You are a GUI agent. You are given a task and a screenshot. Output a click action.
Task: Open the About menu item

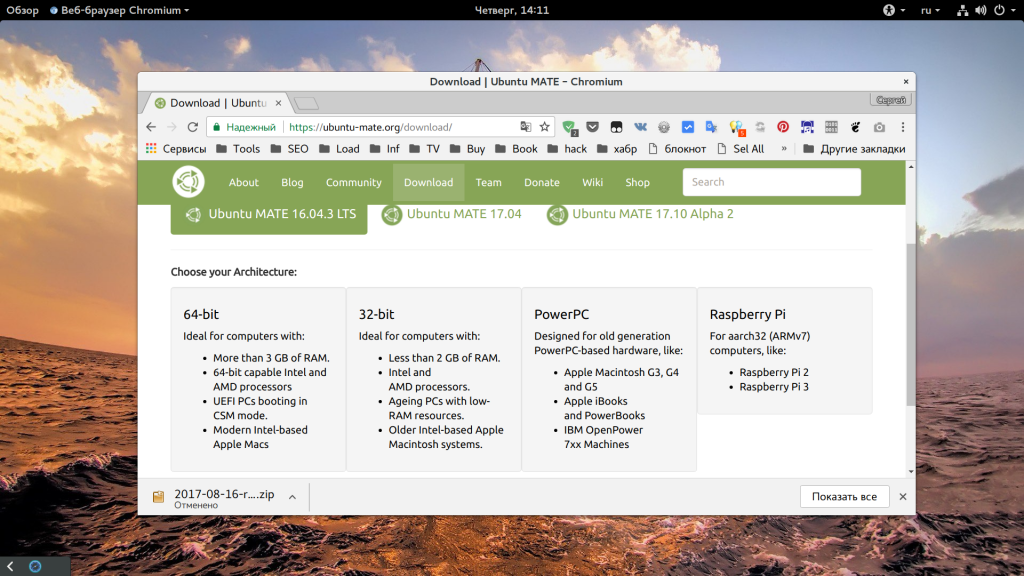point(244,182)
